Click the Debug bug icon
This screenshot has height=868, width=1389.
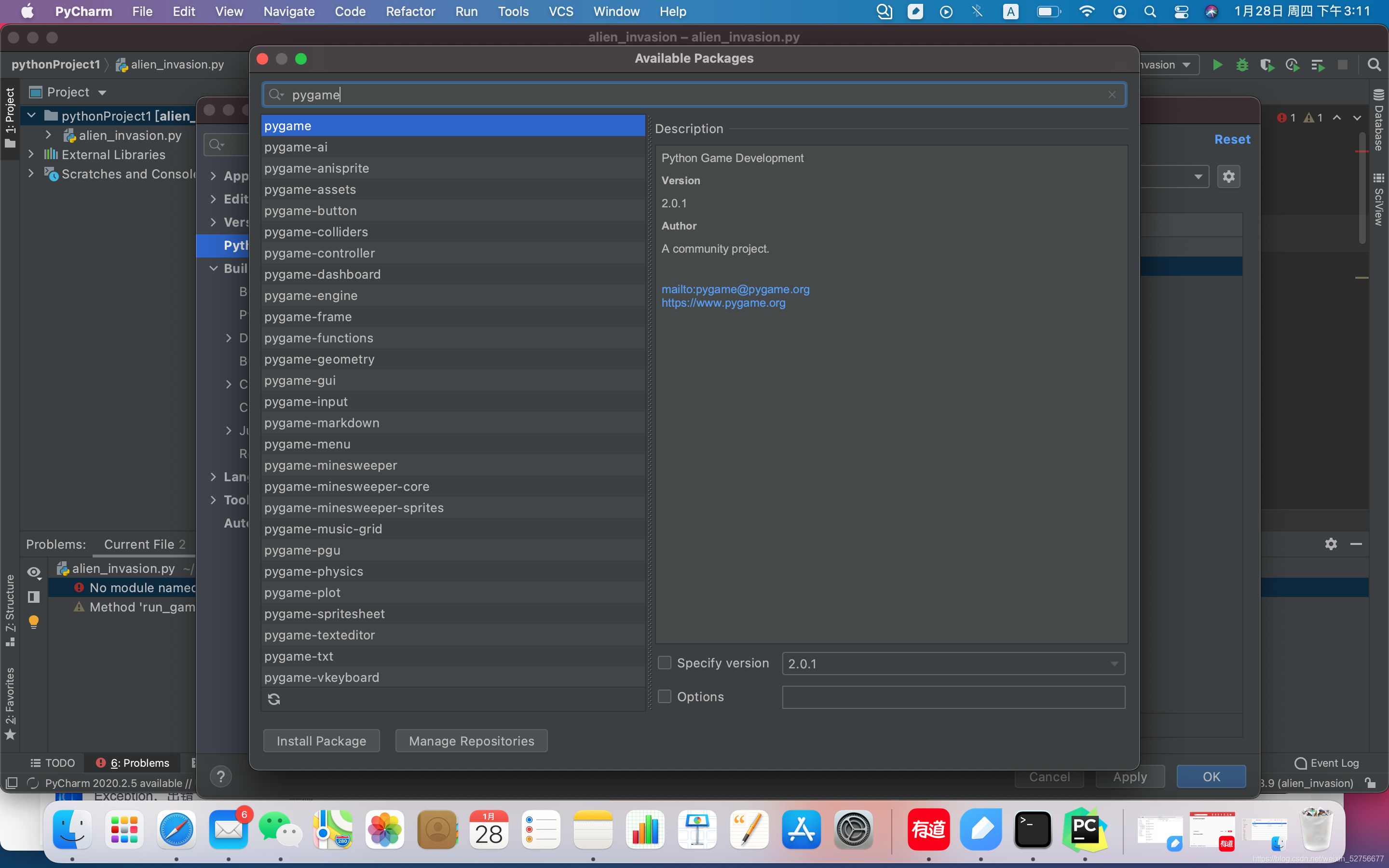click(1242, 65)
